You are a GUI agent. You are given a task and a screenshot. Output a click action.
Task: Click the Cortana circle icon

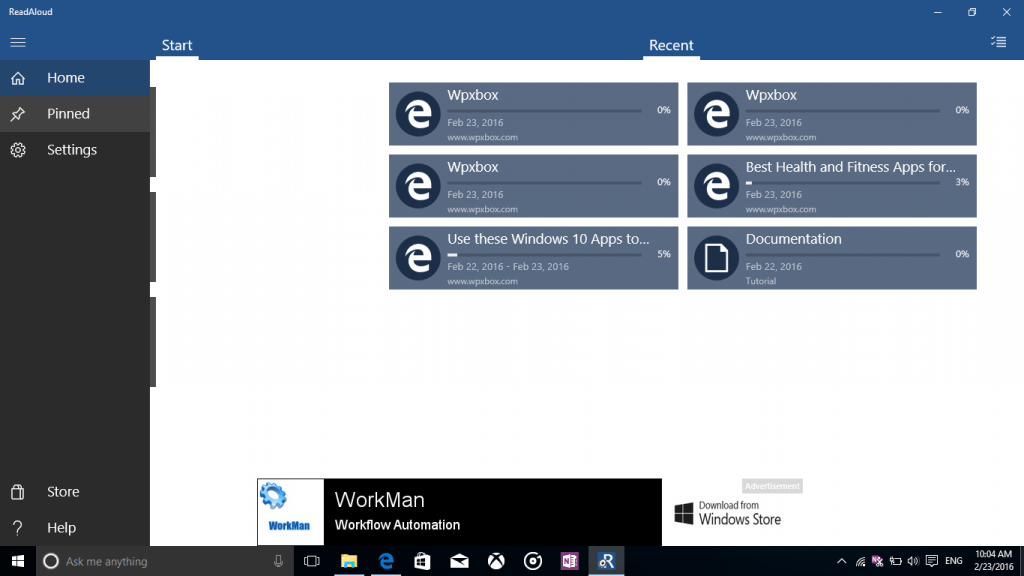50,561
